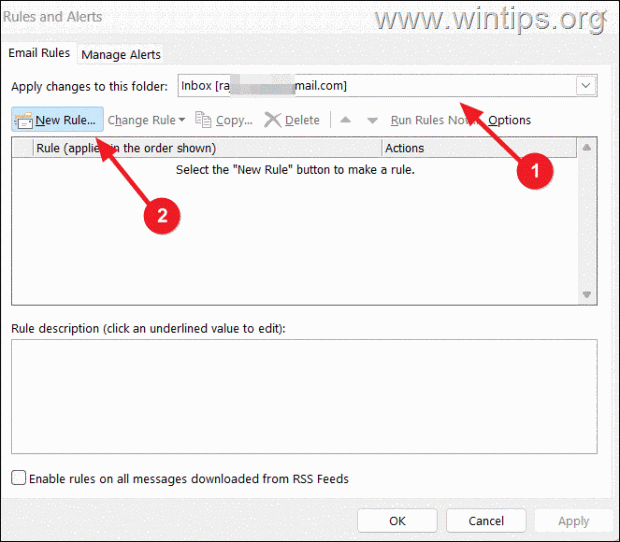620x542 pixels.
Task: Switch to the Email Rules tab
Action: (39, 53)
